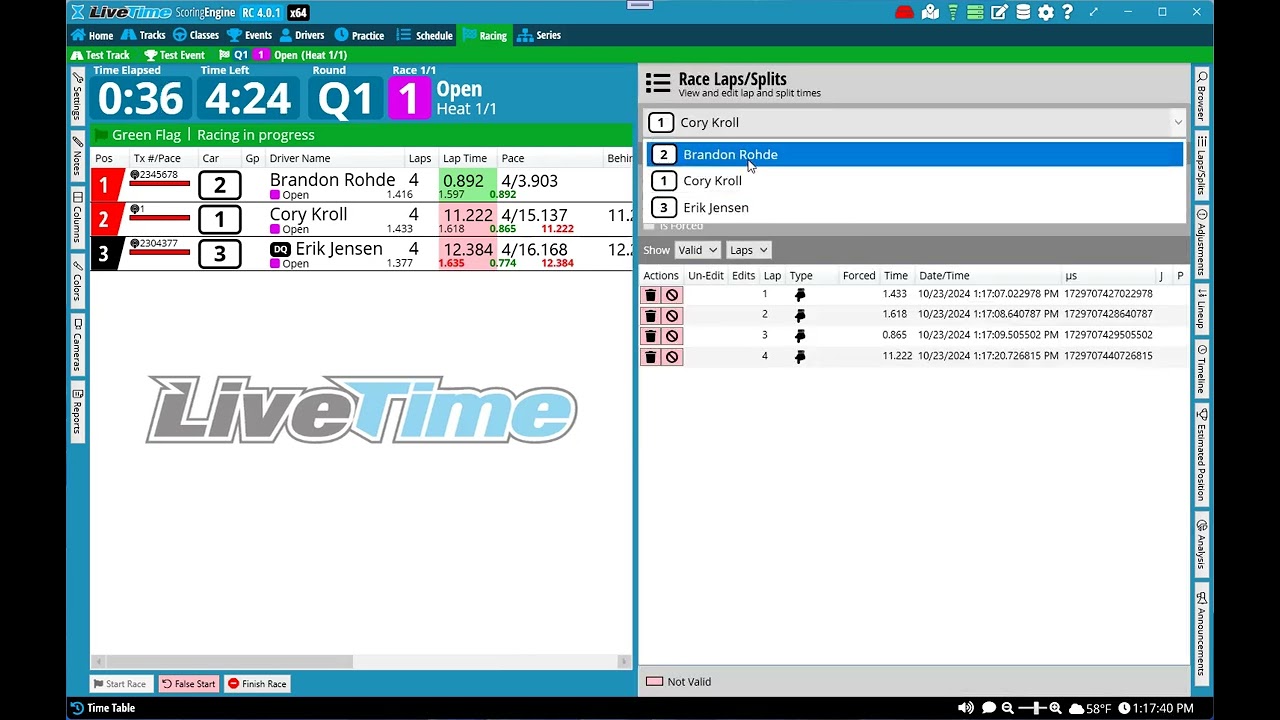Image resolution: width=1280 pixels, height=720 pixels.
Task: Open the Valid filter dropdown
Action: click(x=697, y=250)
